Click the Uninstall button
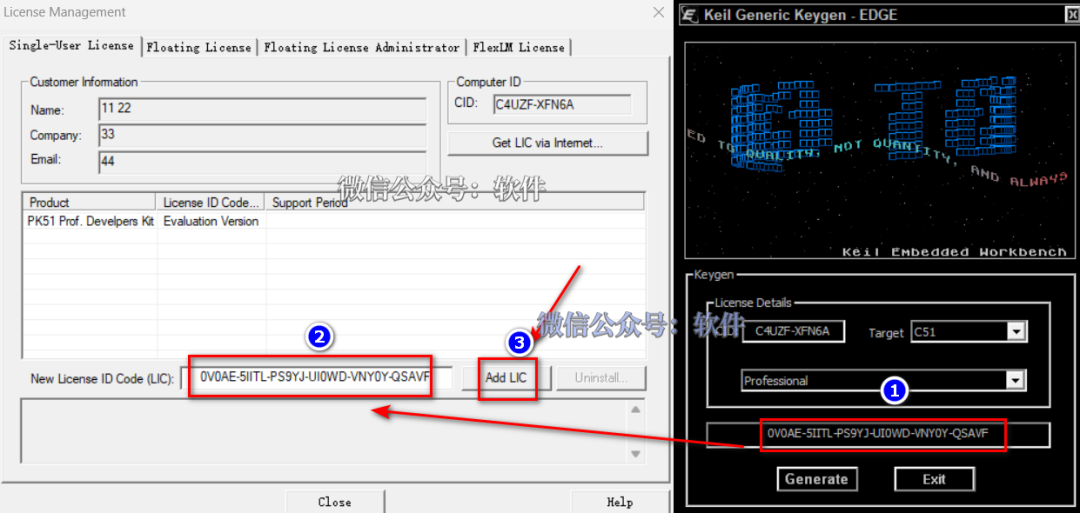This screenshot has height=513, width=1080. click(x=601, y=377)
